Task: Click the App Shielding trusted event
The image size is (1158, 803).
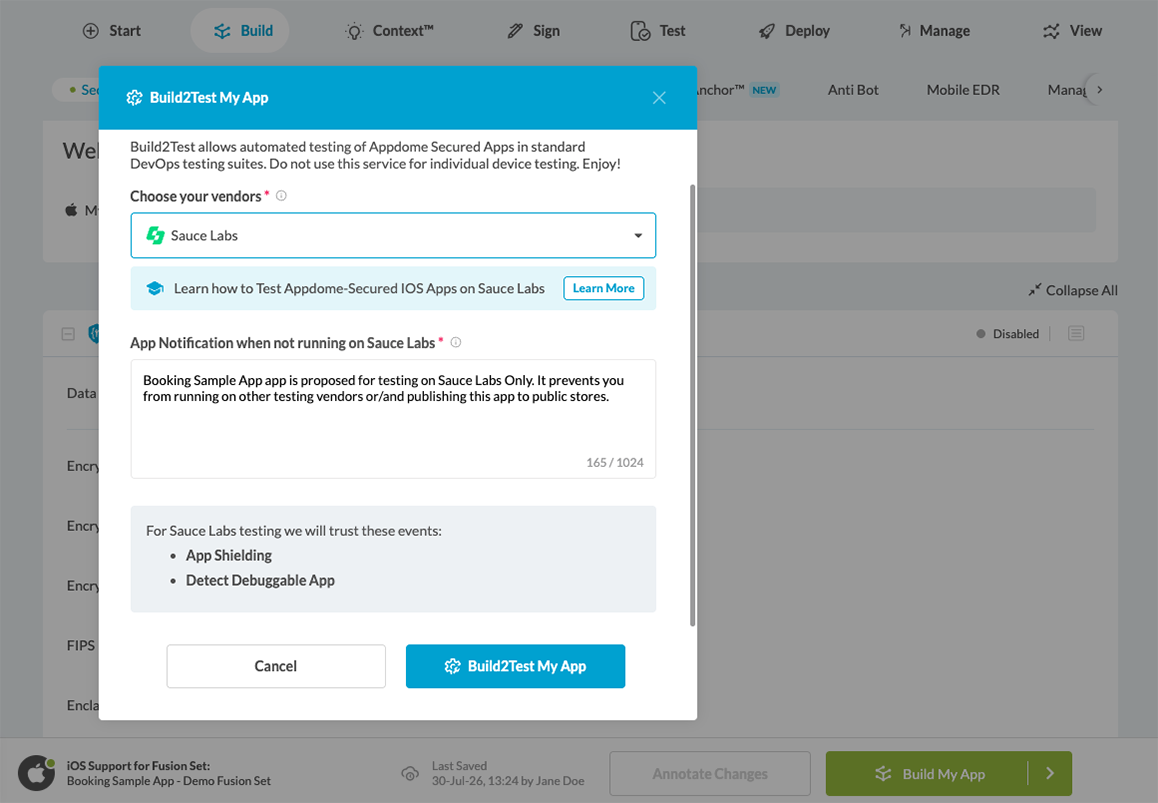Action: [229, 556]
